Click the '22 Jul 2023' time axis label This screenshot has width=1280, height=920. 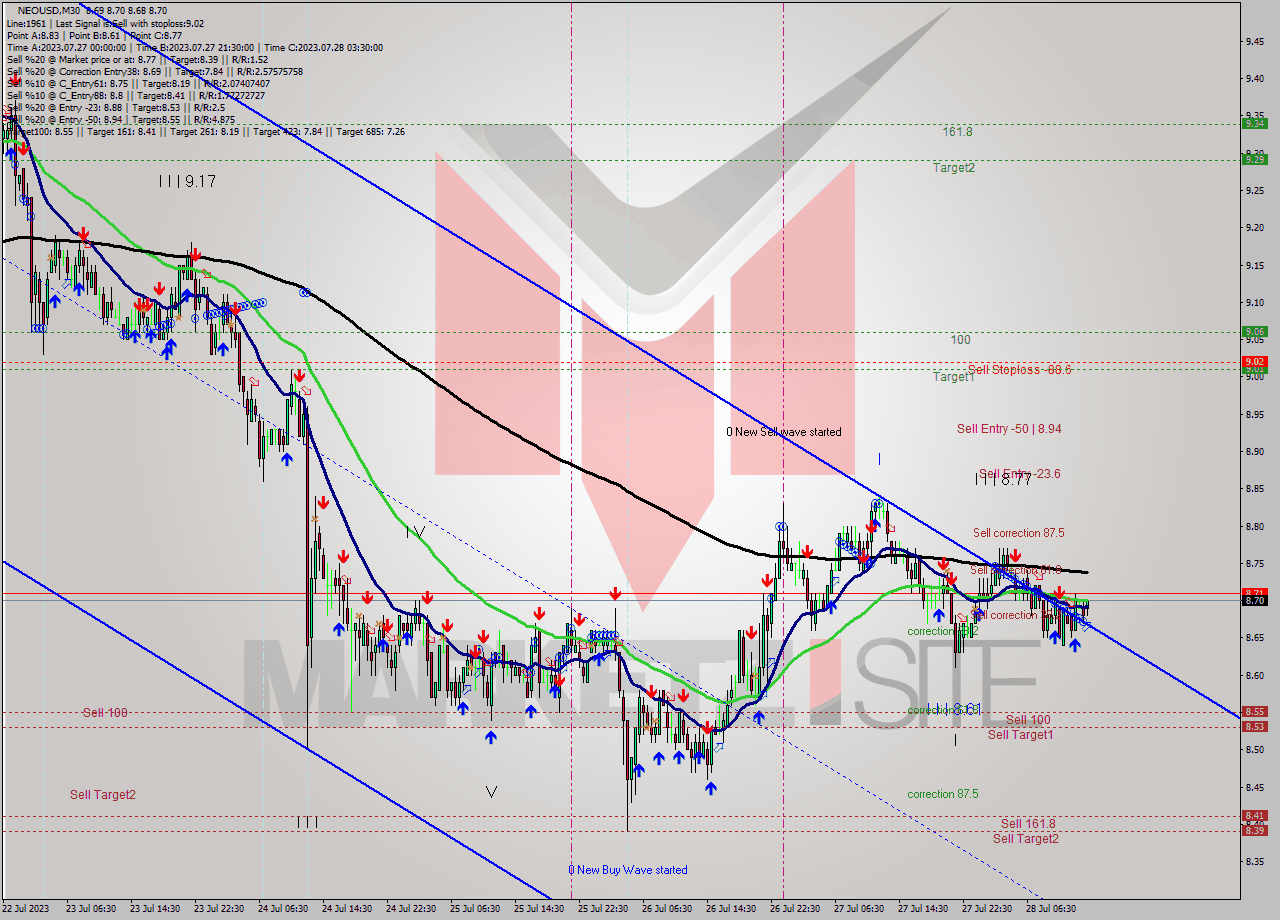[25, 909]
